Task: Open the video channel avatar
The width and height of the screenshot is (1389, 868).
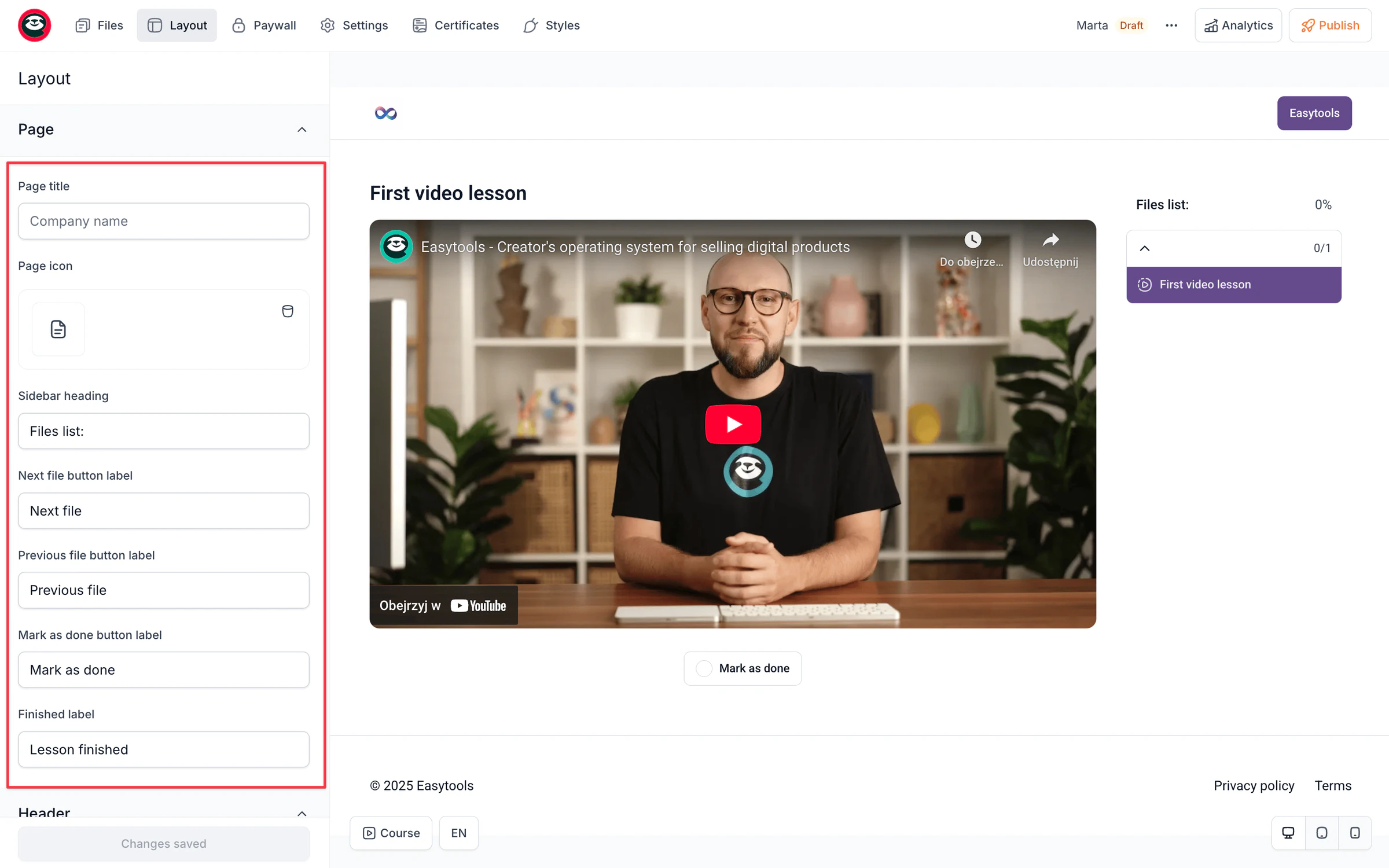Action: (396, 247)
